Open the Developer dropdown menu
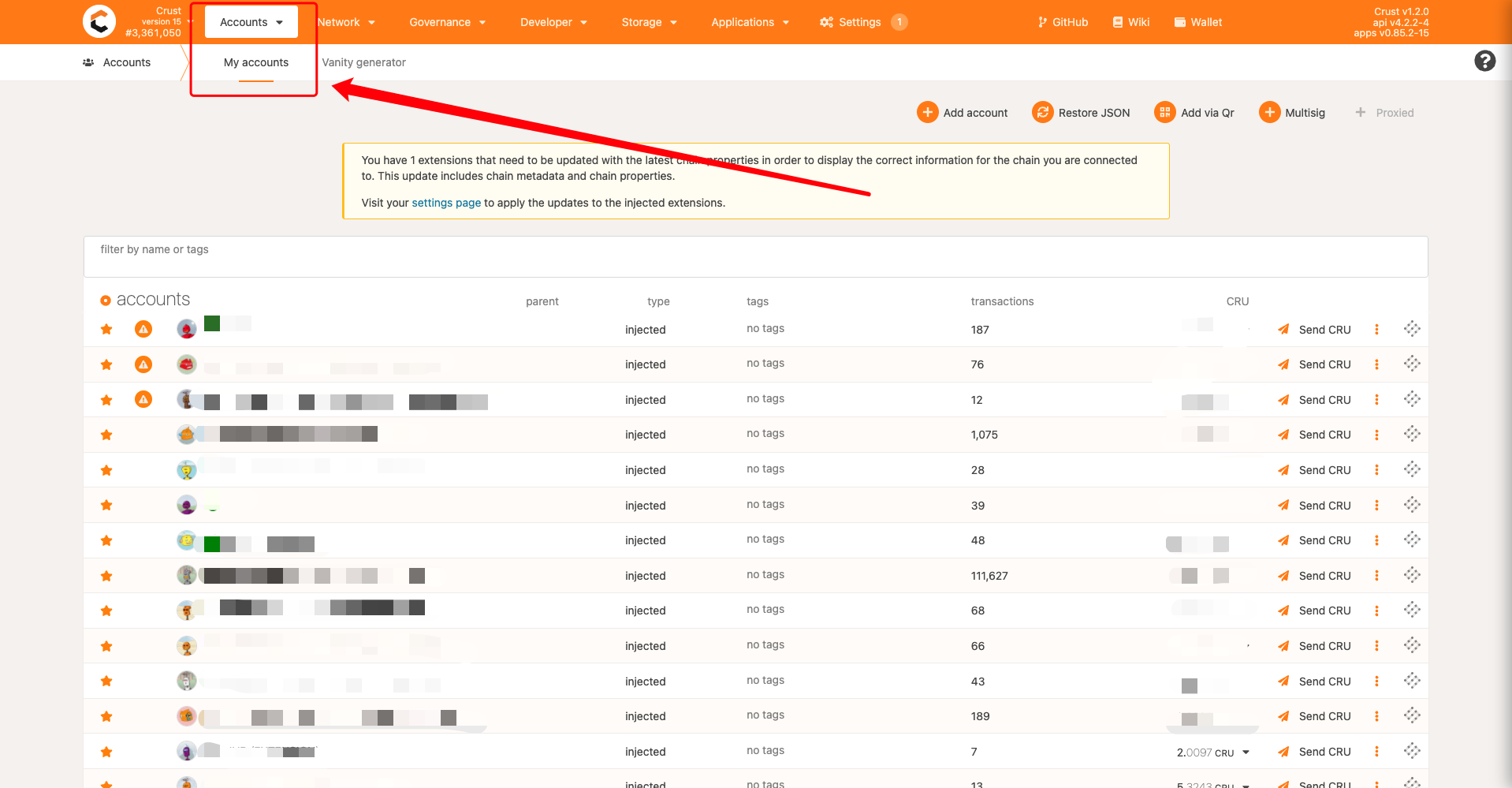Viewport: 1512px width, 788px height. click(x=553, y=22)
